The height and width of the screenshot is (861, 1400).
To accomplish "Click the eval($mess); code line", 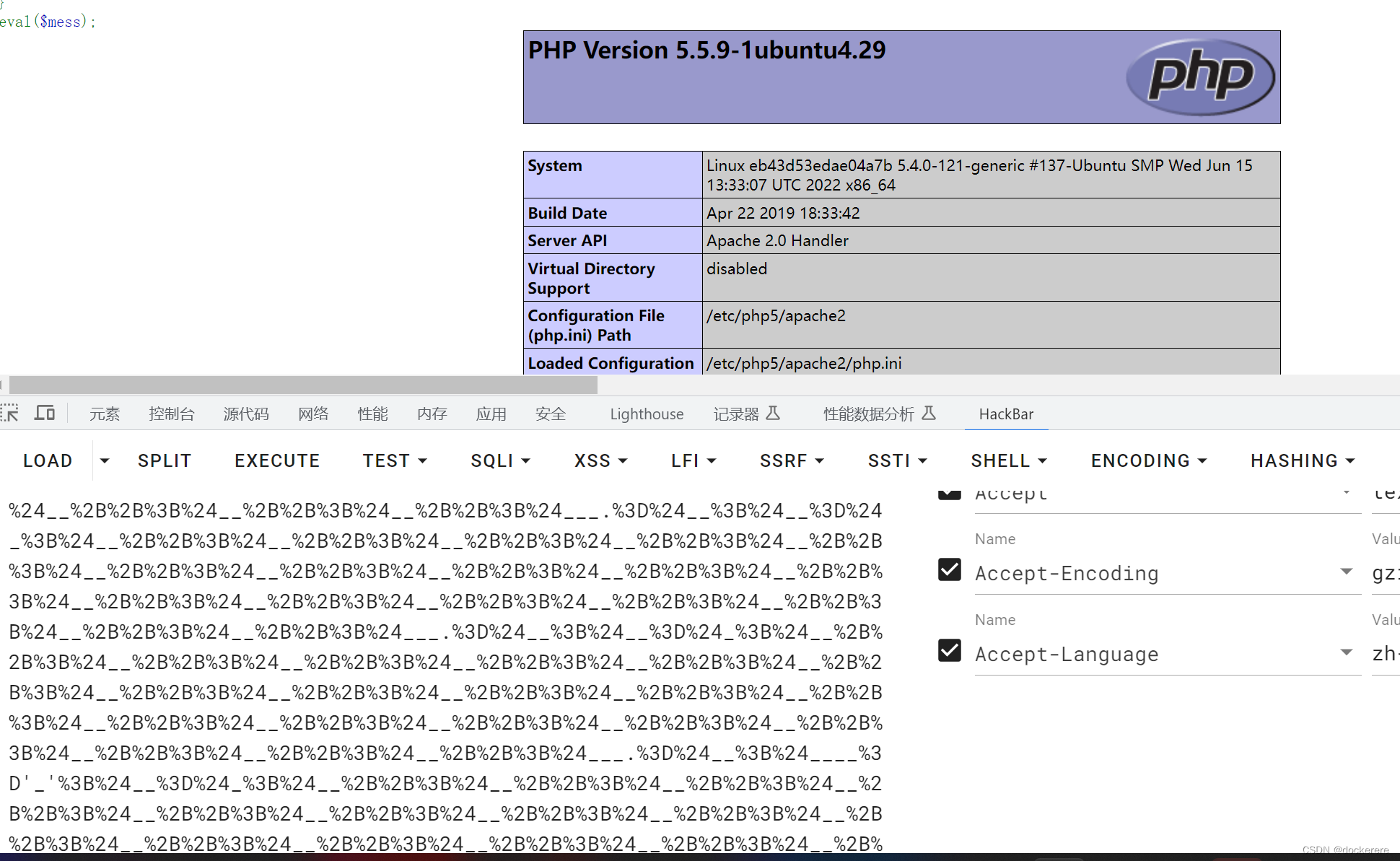I will coord(48,22).
